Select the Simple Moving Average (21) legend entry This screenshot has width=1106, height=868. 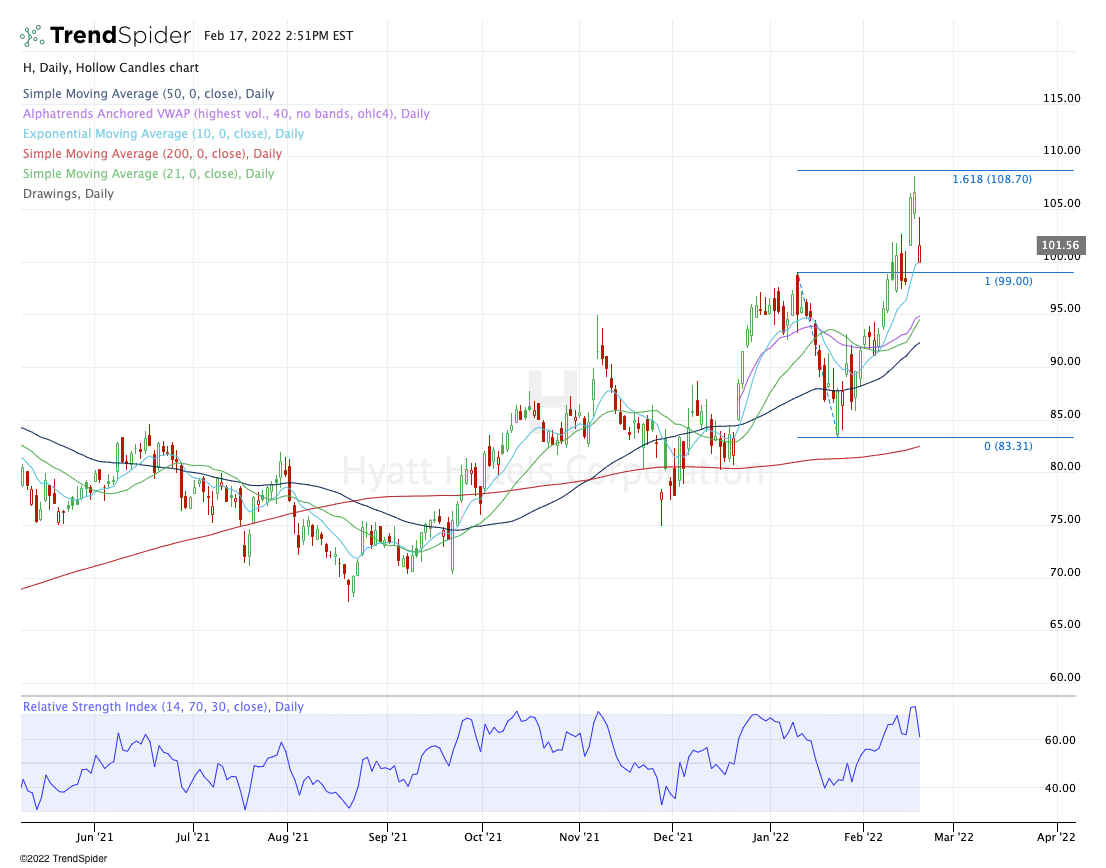(x=148, y=174)
